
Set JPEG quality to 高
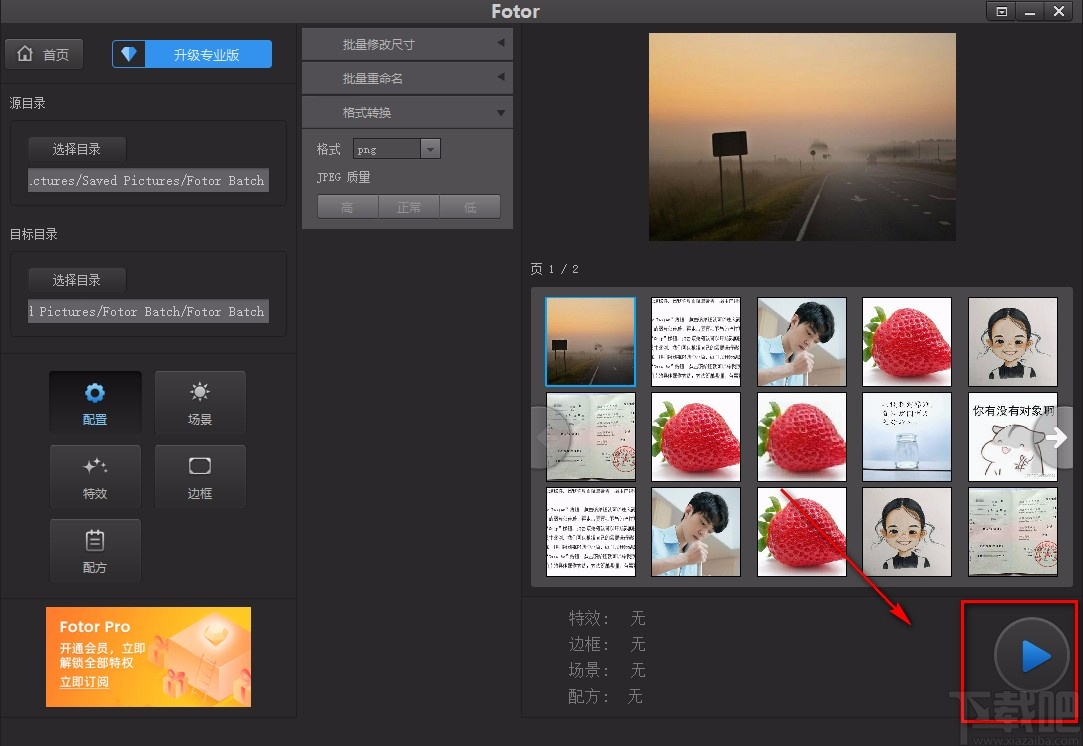(347, 207)
